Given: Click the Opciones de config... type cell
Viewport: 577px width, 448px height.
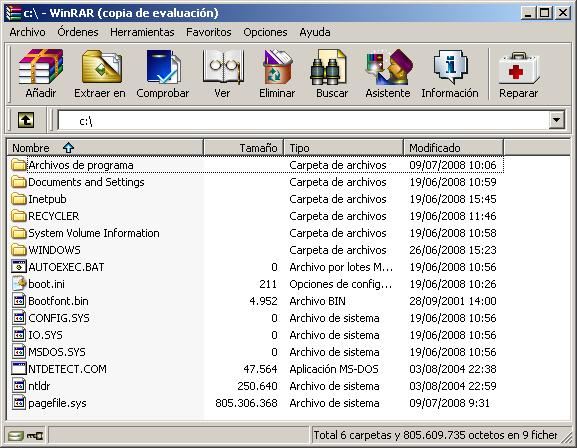Looking at the screenshot, I should tap(340, 284).
